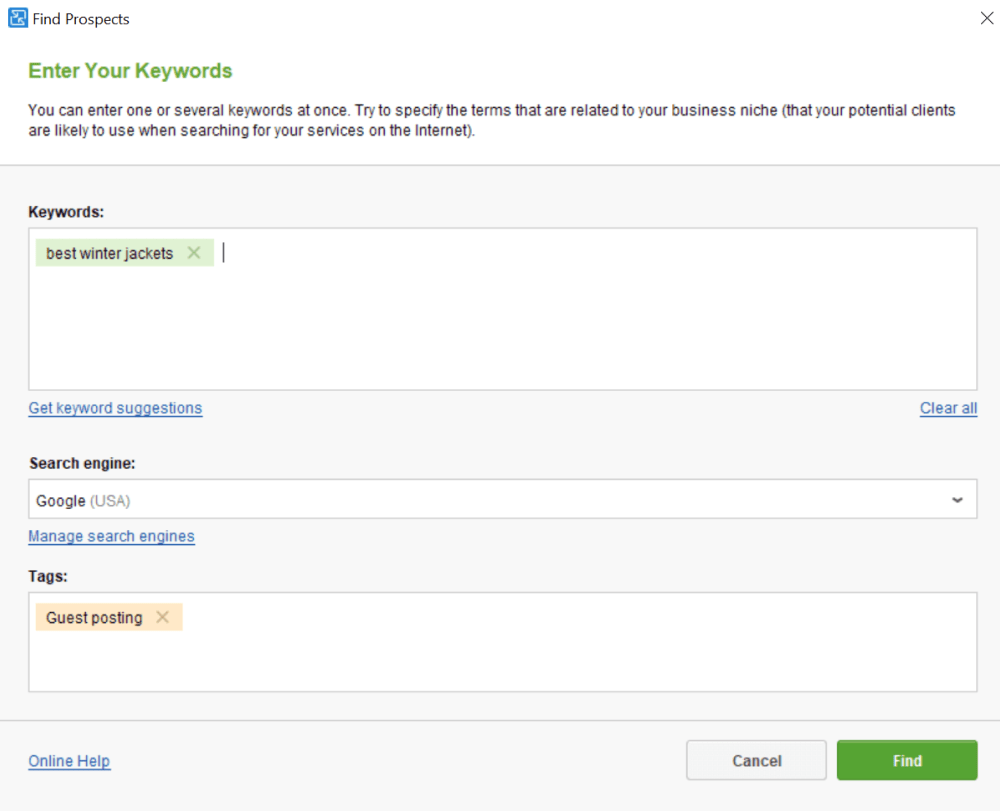Open the Search engine dropdown
The height and width of the screenshot is (811, 1000).
point(503,499)
